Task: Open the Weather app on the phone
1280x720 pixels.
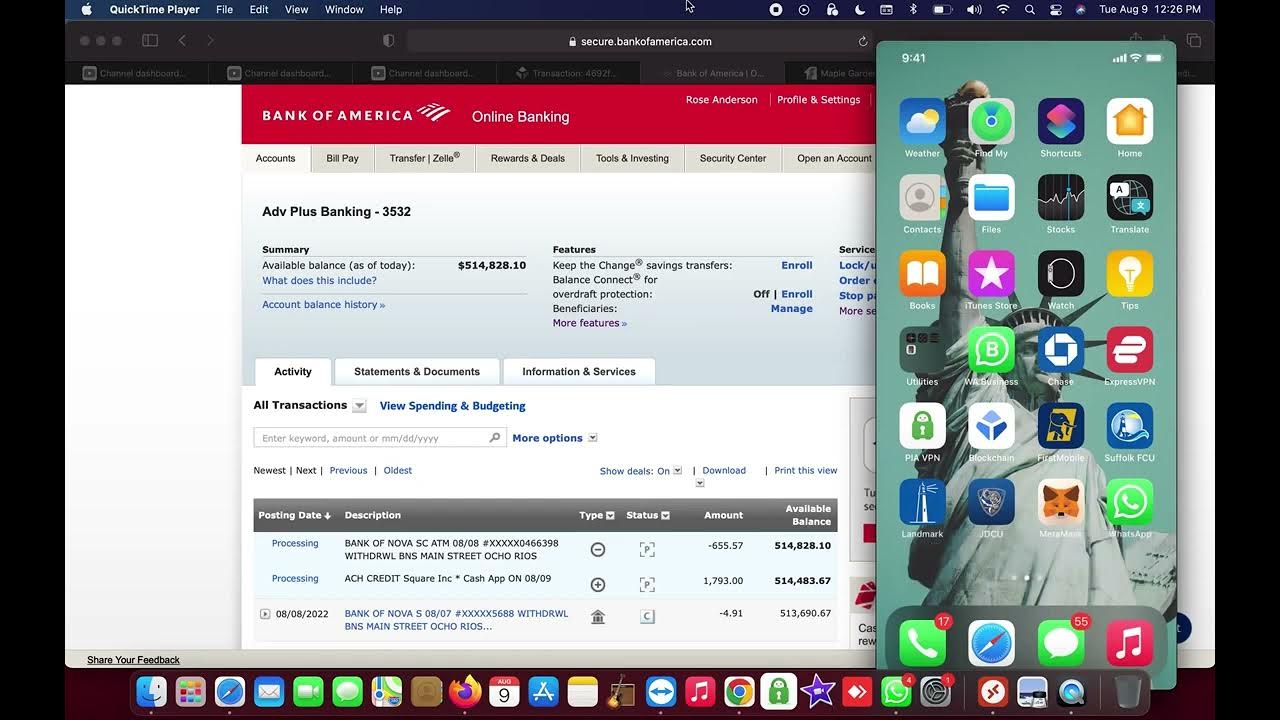Action: [x=922, y=122]
